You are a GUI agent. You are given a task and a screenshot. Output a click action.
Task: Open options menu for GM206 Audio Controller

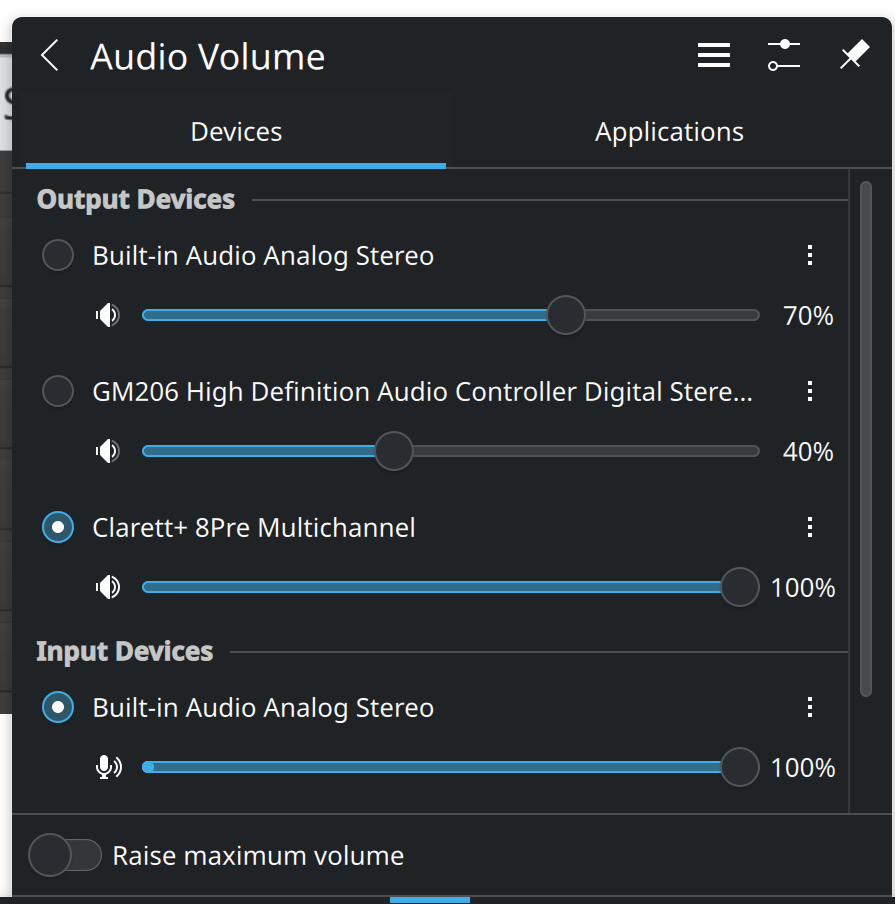click(x=810, y=392)
